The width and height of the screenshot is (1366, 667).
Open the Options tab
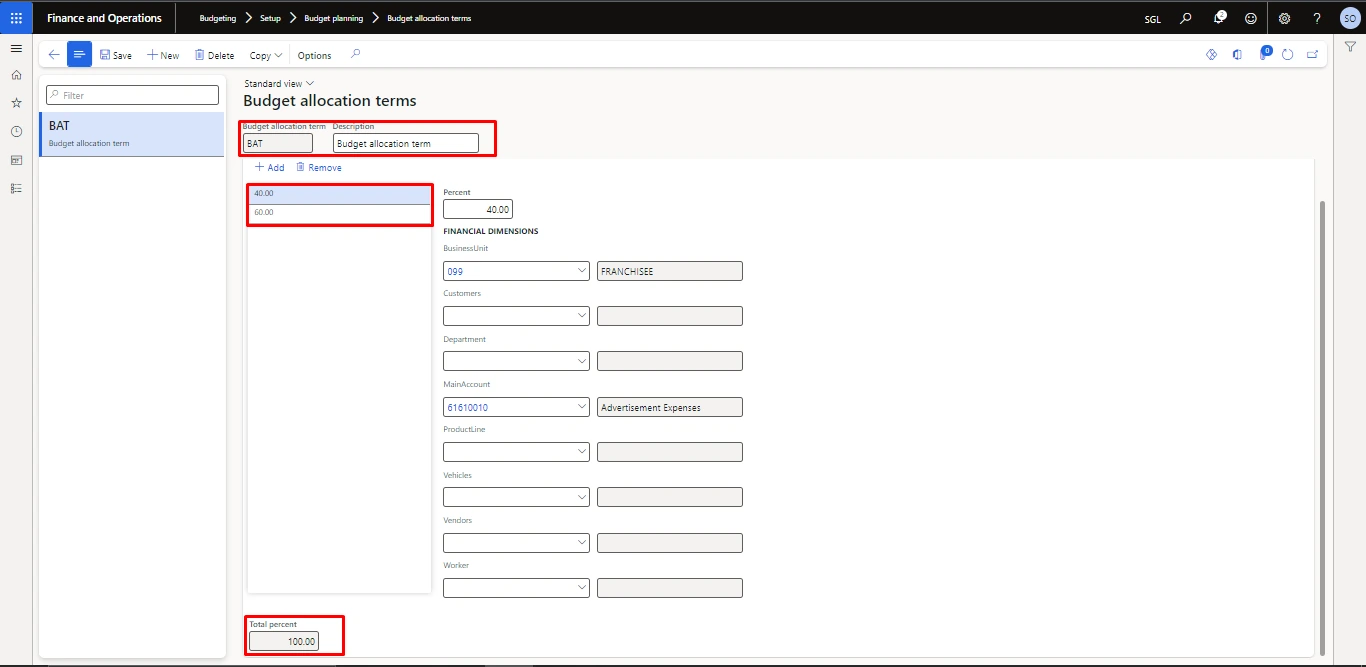pos(314,55)
